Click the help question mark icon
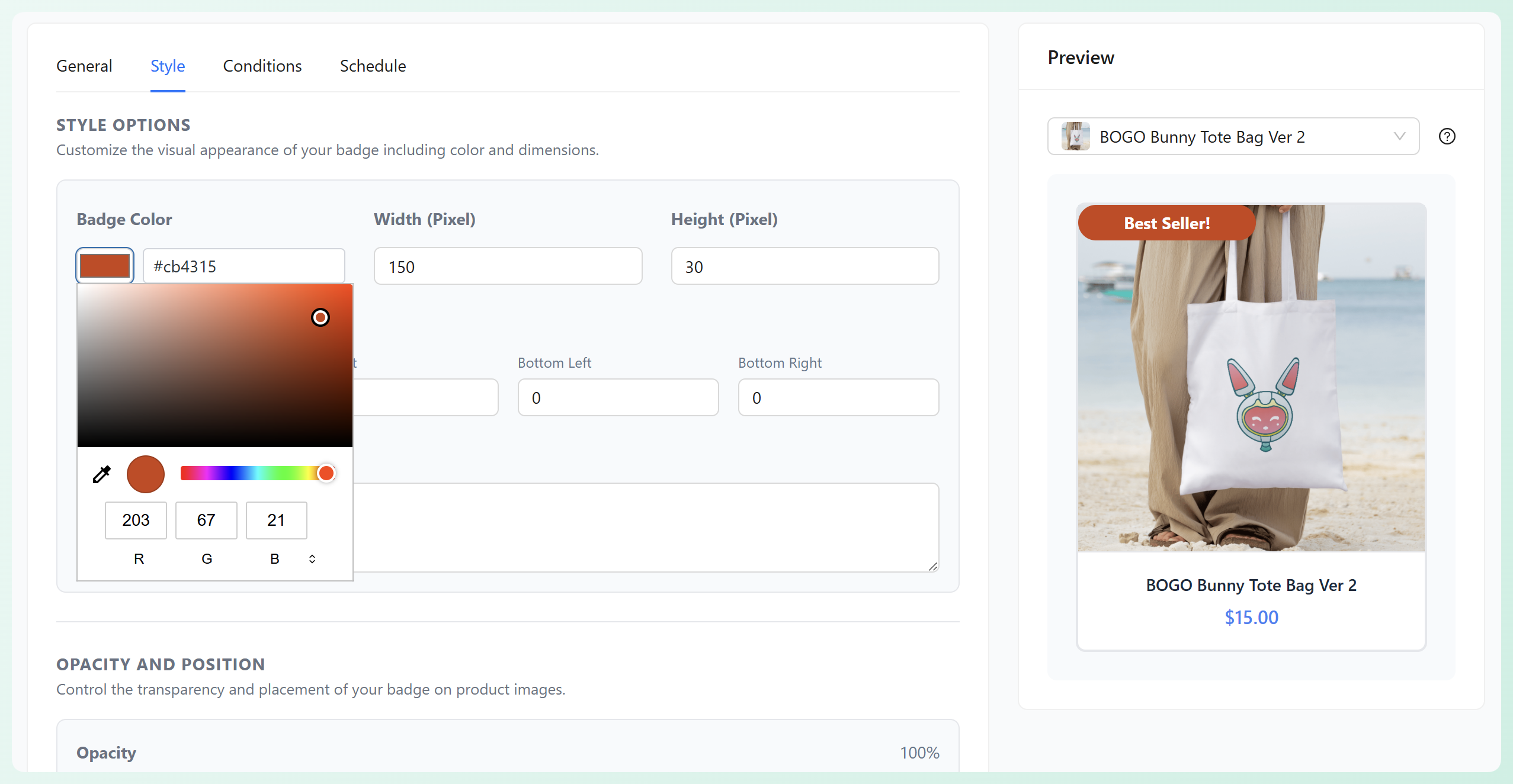The height and width of the screenshot is (784, 1513). pos(1447,137)
